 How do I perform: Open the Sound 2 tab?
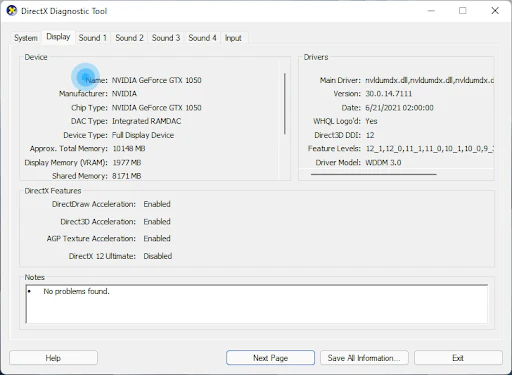click(129, 38)
